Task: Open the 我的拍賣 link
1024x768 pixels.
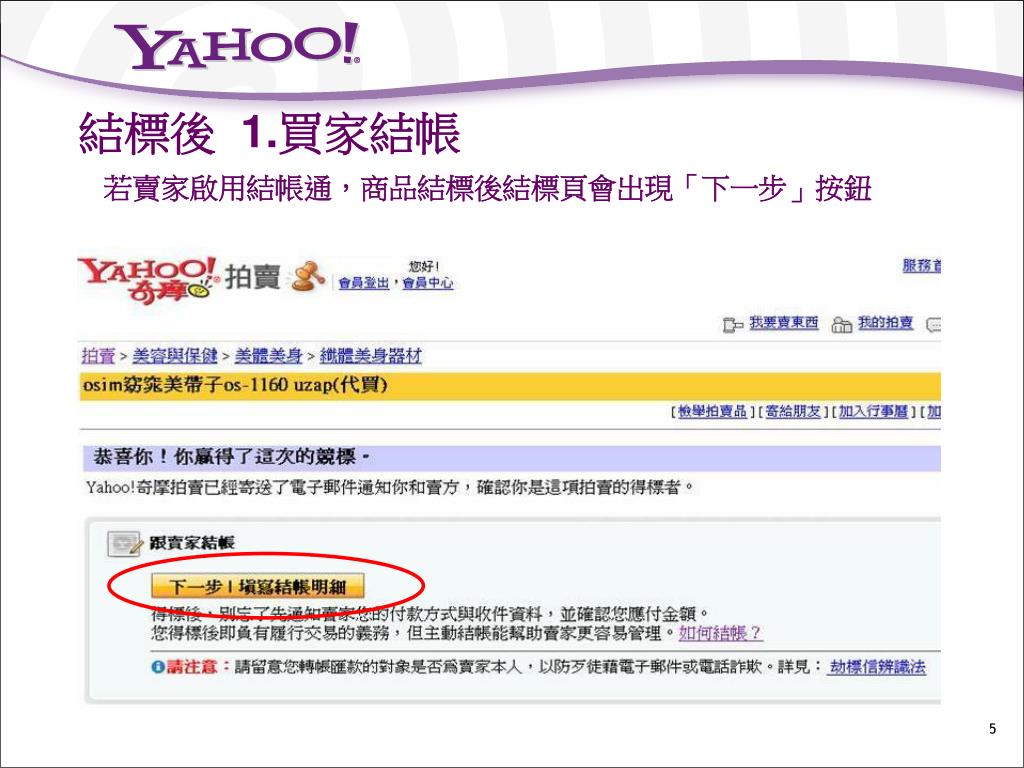Action: (885, 323)
